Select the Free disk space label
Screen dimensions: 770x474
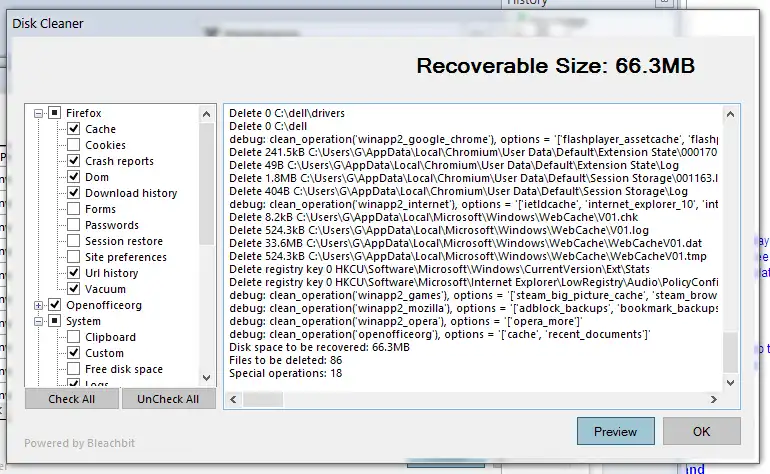[x=124, y=369]
